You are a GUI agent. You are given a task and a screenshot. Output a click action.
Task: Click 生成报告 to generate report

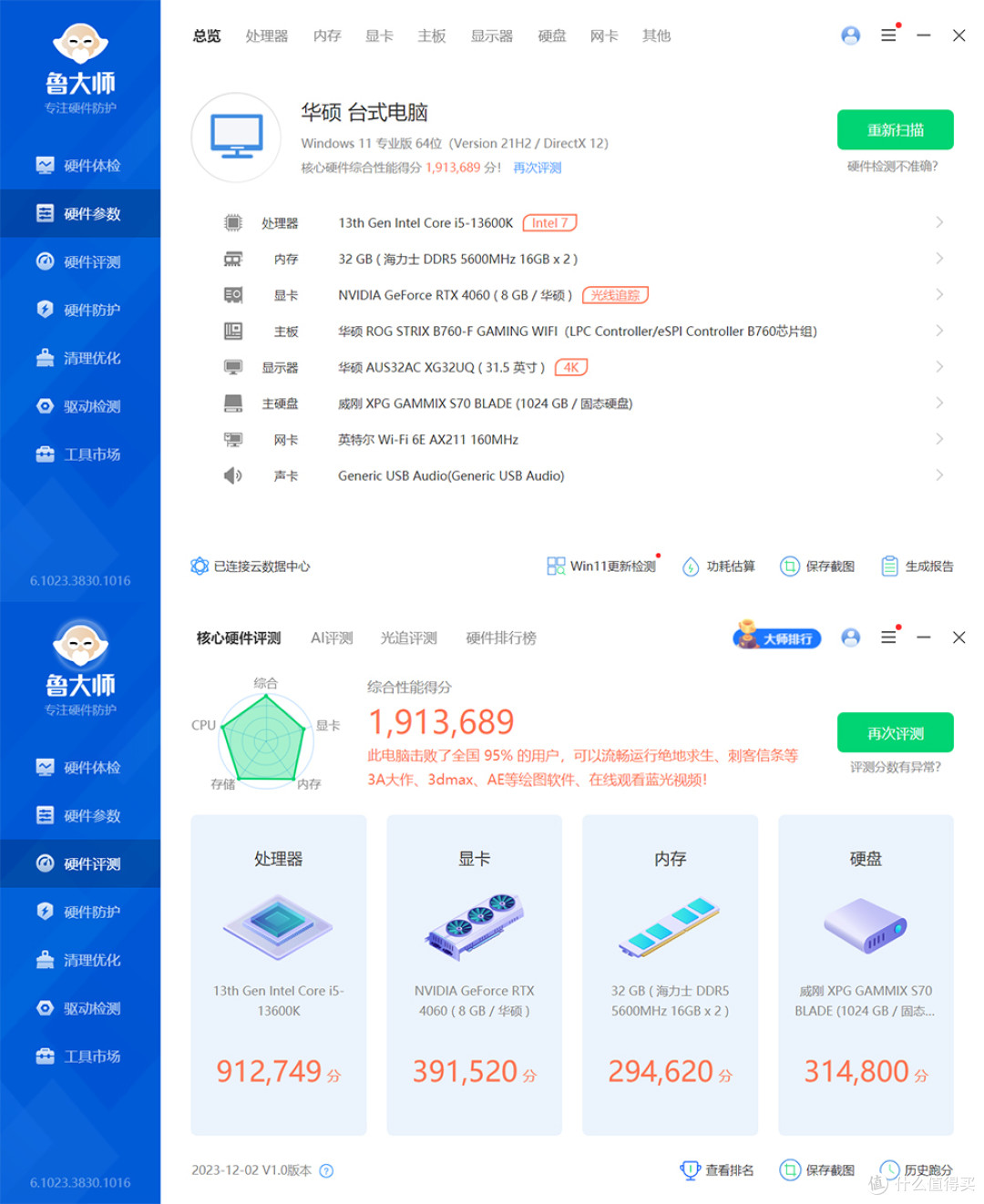(917, 566)
